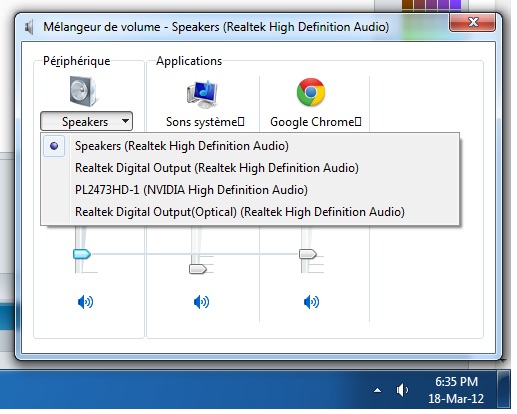Select PL2473HD-1 (NVIDIA High Definition Audio)
The image size is (517, 414).
tap(250, 190)
